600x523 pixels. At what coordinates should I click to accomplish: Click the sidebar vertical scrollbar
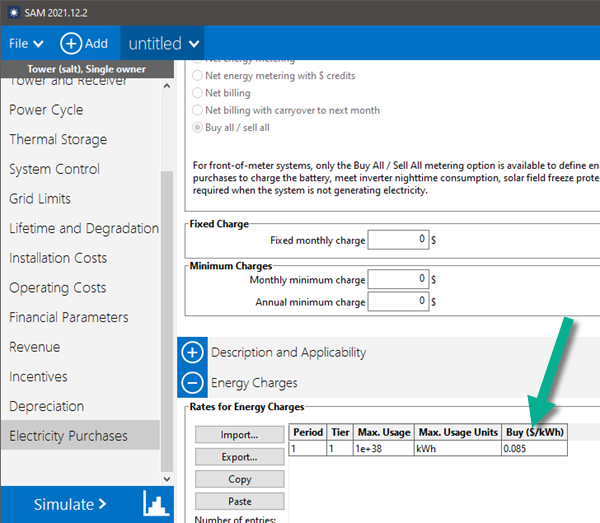[167, 300]
